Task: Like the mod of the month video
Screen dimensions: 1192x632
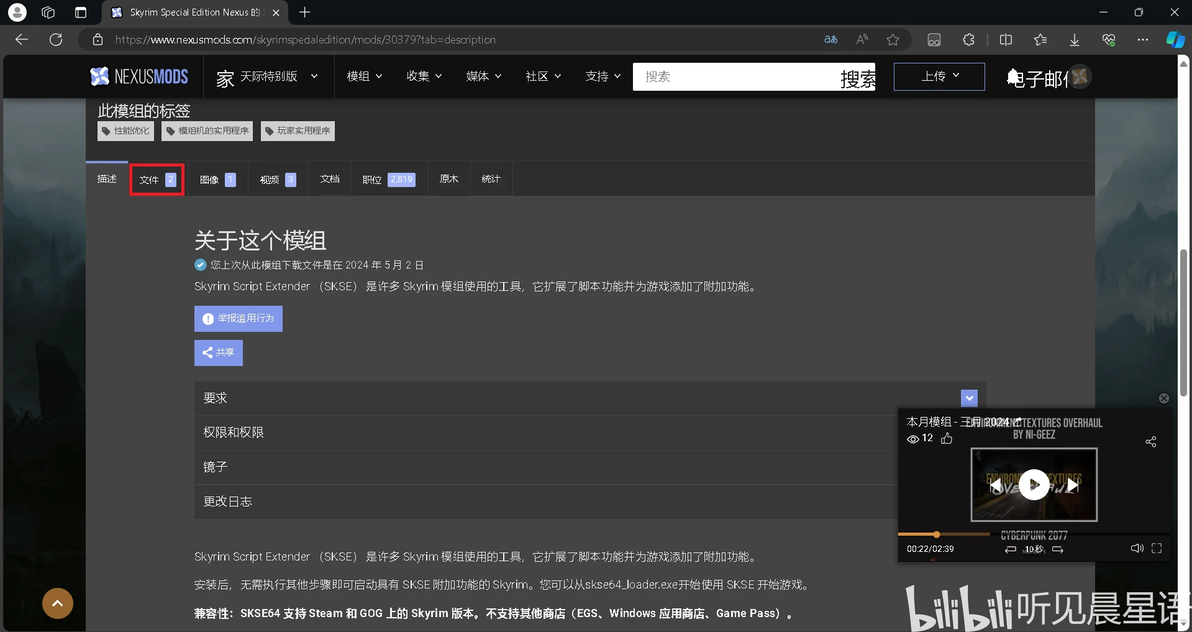Action: click(946, 439)
